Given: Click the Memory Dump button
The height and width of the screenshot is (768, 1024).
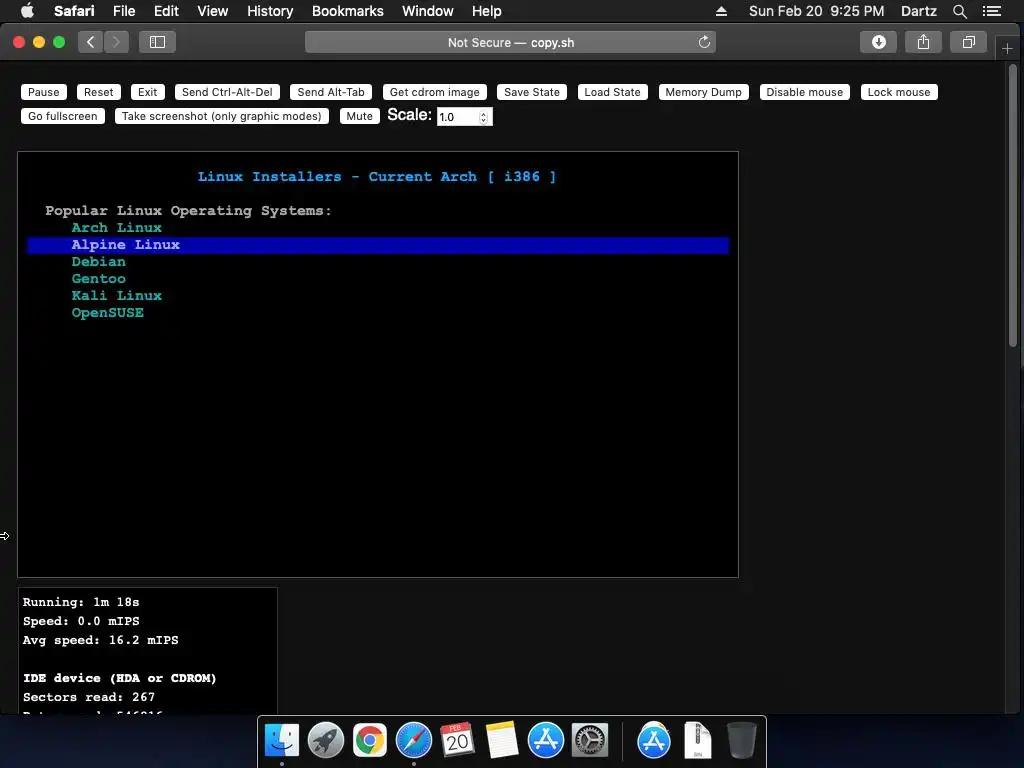Looking at the screenshot, I should [703, 92].
